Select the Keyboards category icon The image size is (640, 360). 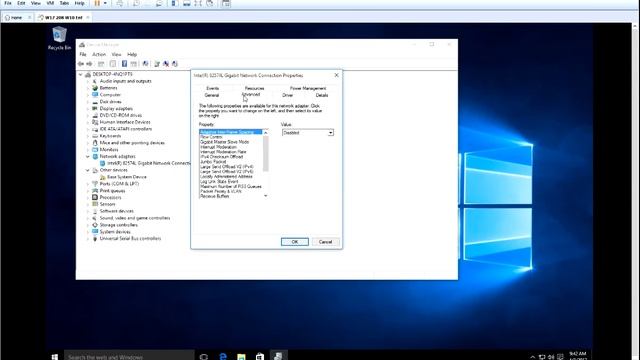[x=95, y=136]
